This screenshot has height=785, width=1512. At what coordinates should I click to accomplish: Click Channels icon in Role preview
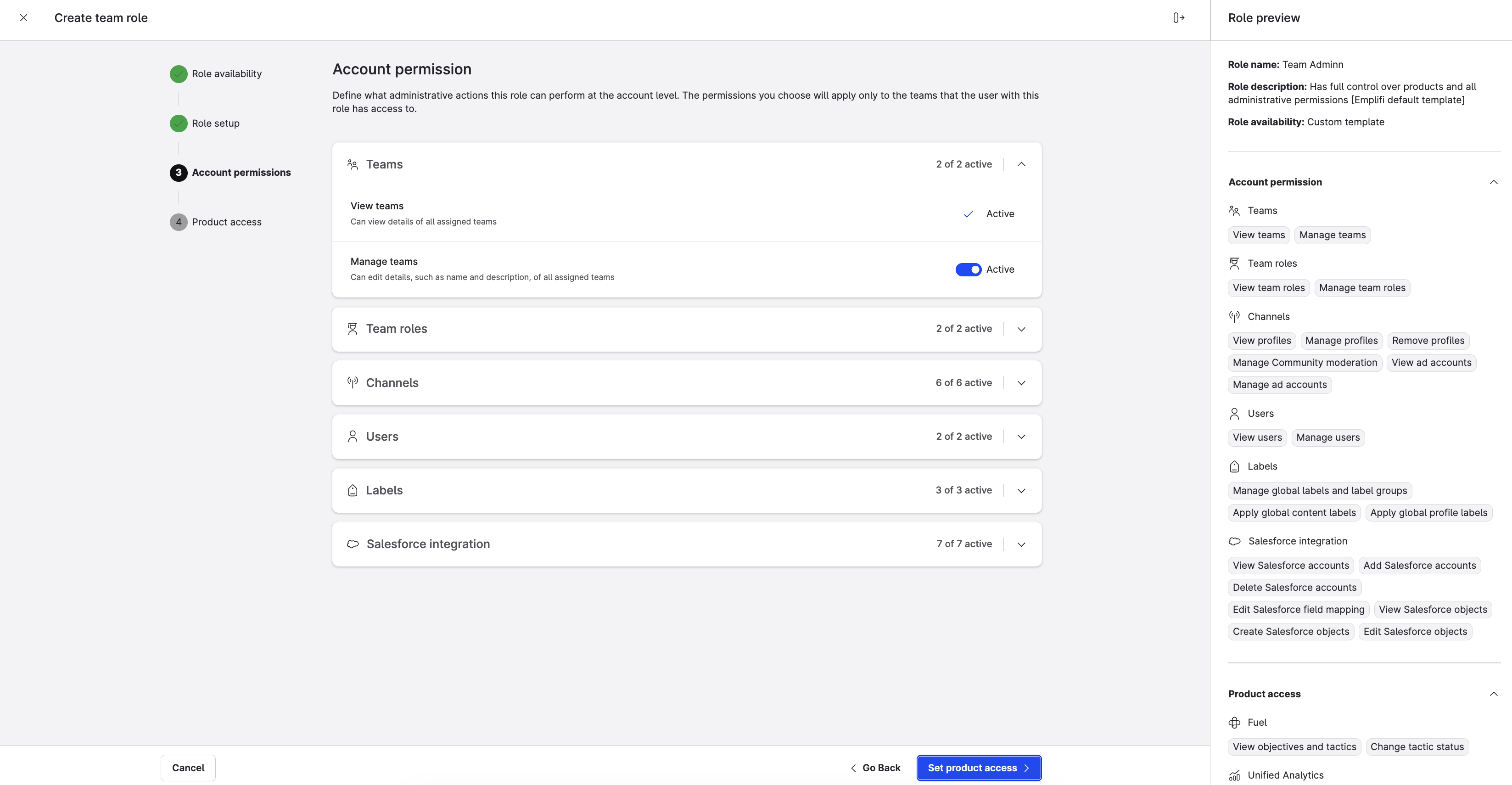click(x=1234, y=316)
